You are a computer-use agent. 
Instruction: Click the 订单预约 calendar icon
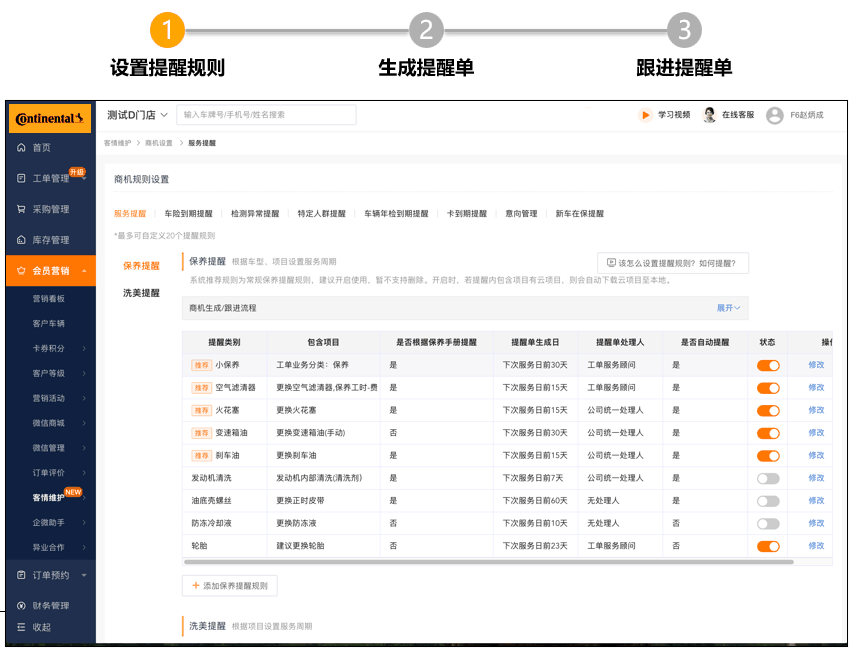click(21, 575)
